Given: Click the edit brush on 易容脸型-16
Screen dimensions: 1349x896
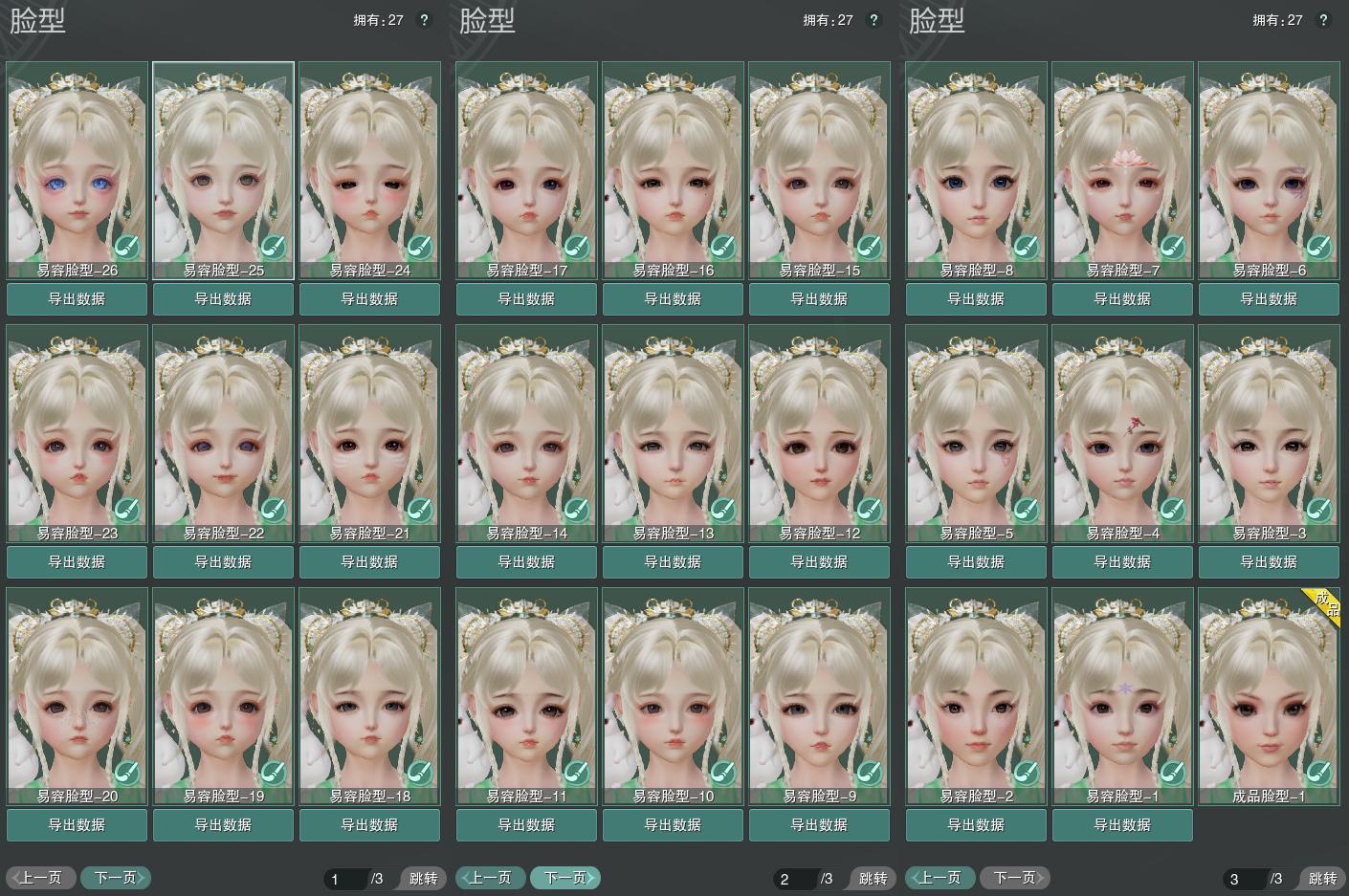Looking at the screenshot, I should click(722, 247).
